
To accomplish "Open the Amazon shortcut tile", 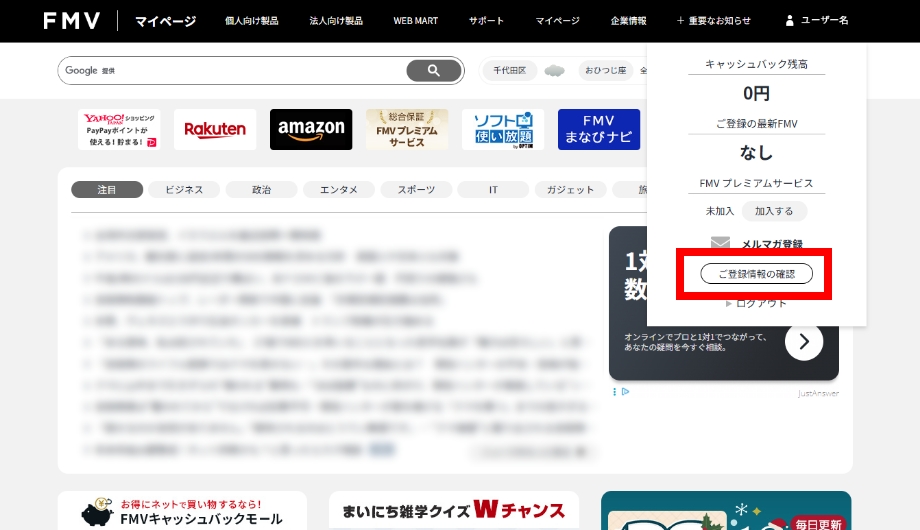I will click(x=311, y=130).
